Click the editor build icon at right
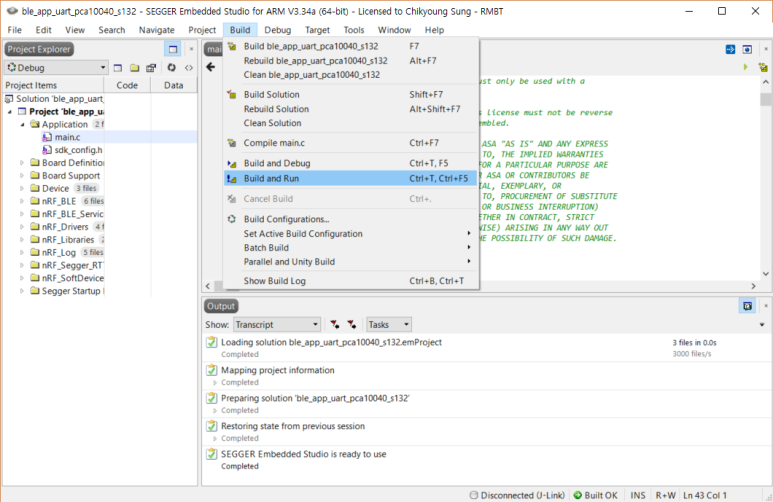This screenshot has height=502, width=773. (763, 67)
